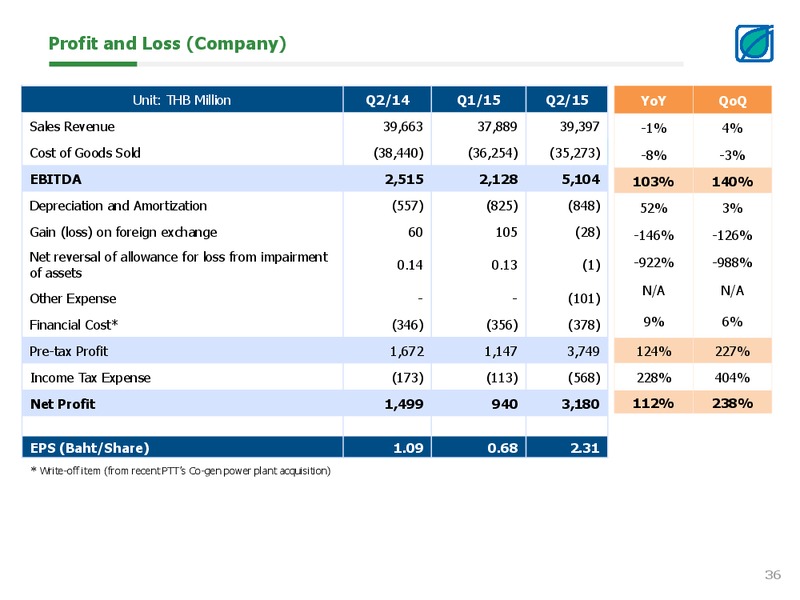Viewport: 800px width, 600px height.
Task: Click the Pre-tax Profit value 1,147
Action: coord(501,352)
